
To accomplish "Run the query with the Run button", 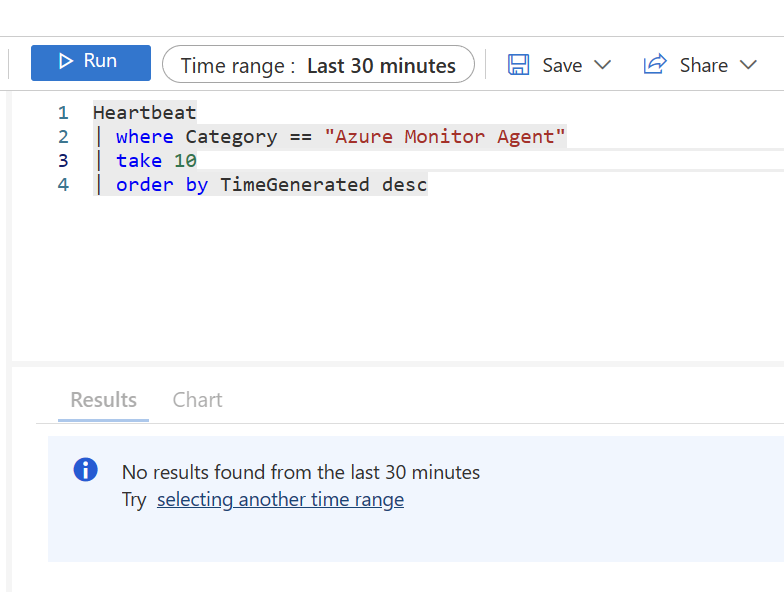I will tap(90, 62).
